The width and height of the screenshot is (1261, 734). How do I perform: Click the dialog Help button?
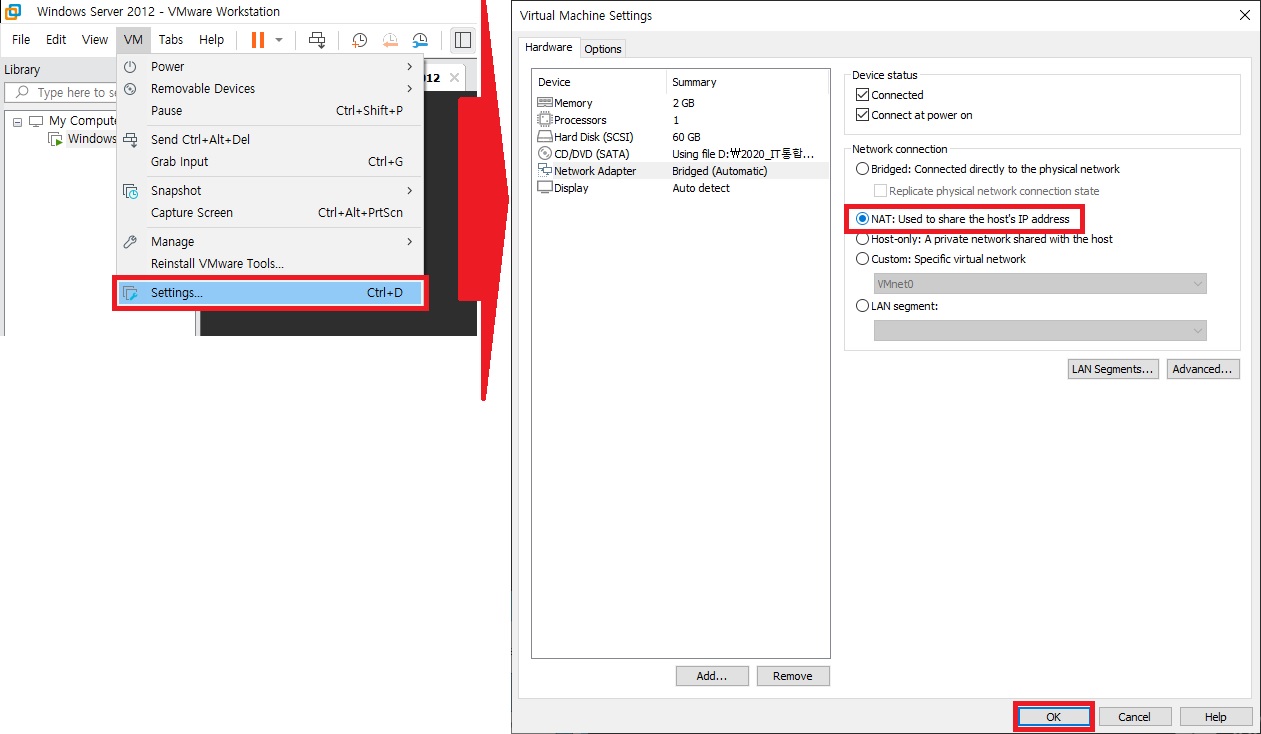point(1215,717)
